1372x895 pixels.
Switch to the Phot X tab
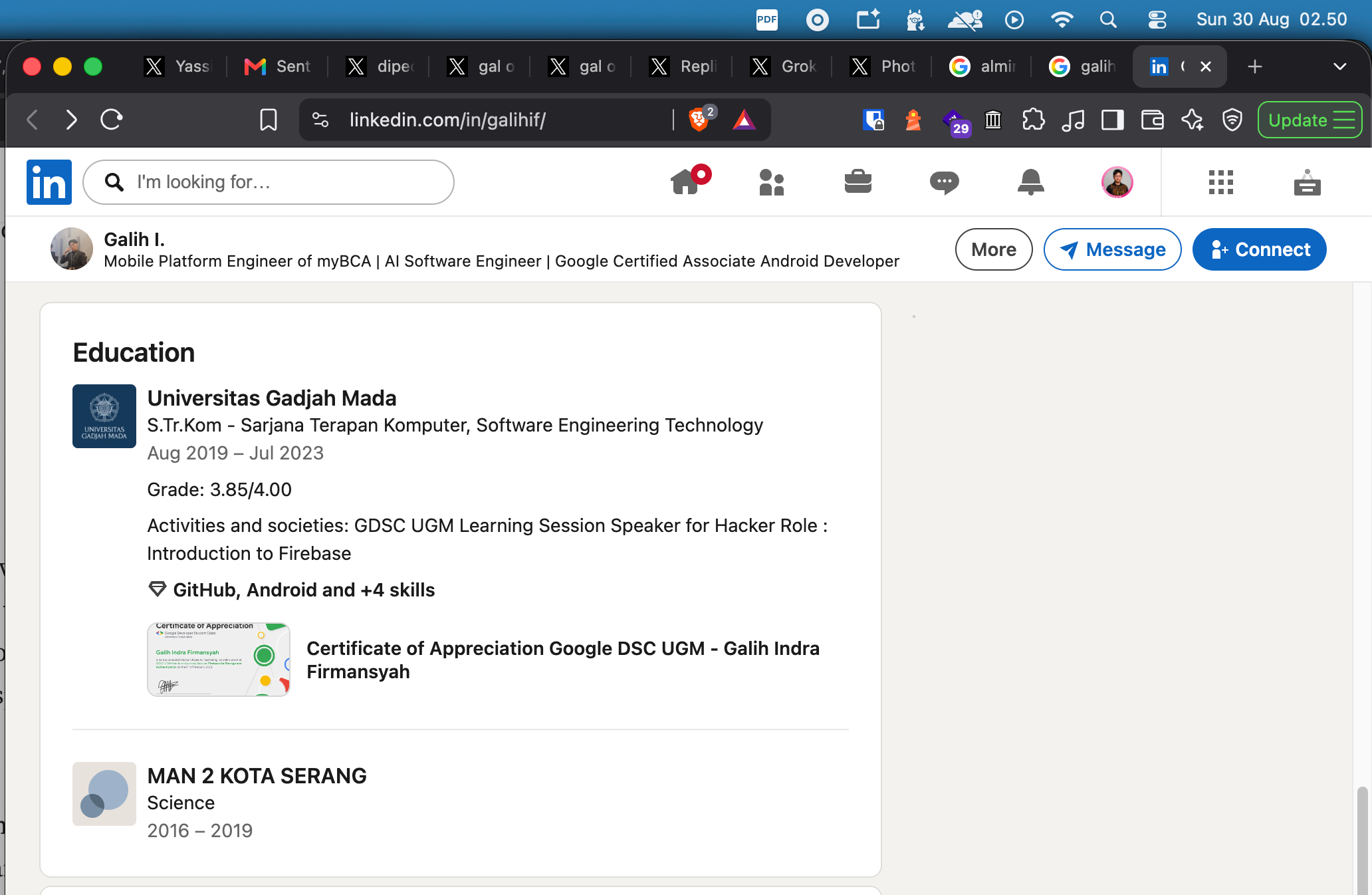883,66
